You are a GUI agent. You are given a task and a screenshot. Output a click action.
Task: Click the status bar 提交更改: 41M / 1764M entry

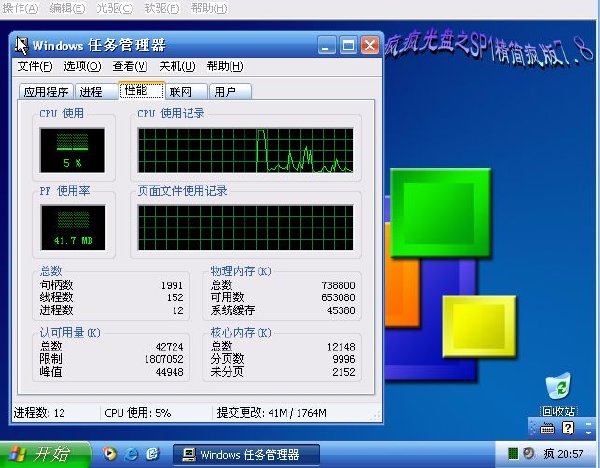(x=271, y=413)
